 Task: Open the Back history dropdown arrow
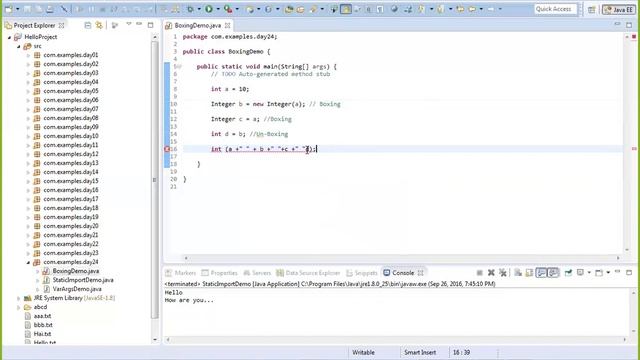[481, 9]
